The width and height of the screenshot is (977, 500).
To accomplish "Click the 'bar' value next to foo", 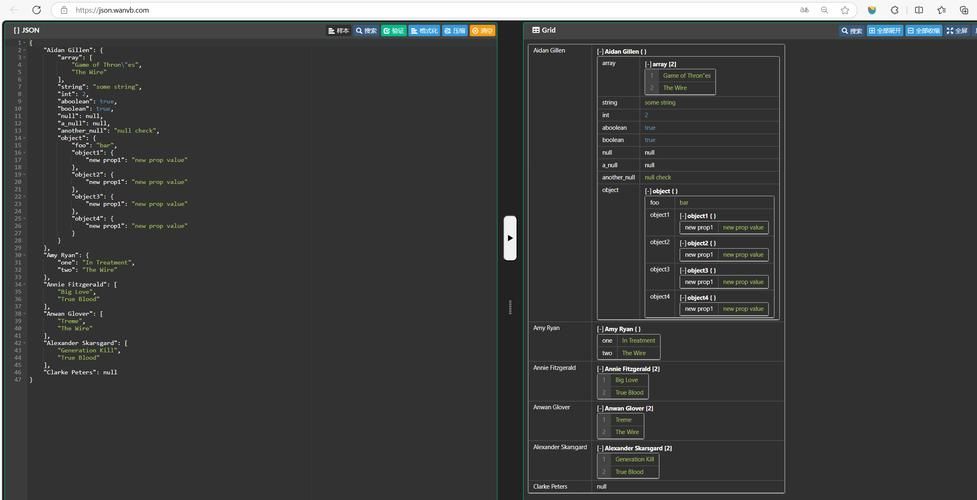I will 684,203.
